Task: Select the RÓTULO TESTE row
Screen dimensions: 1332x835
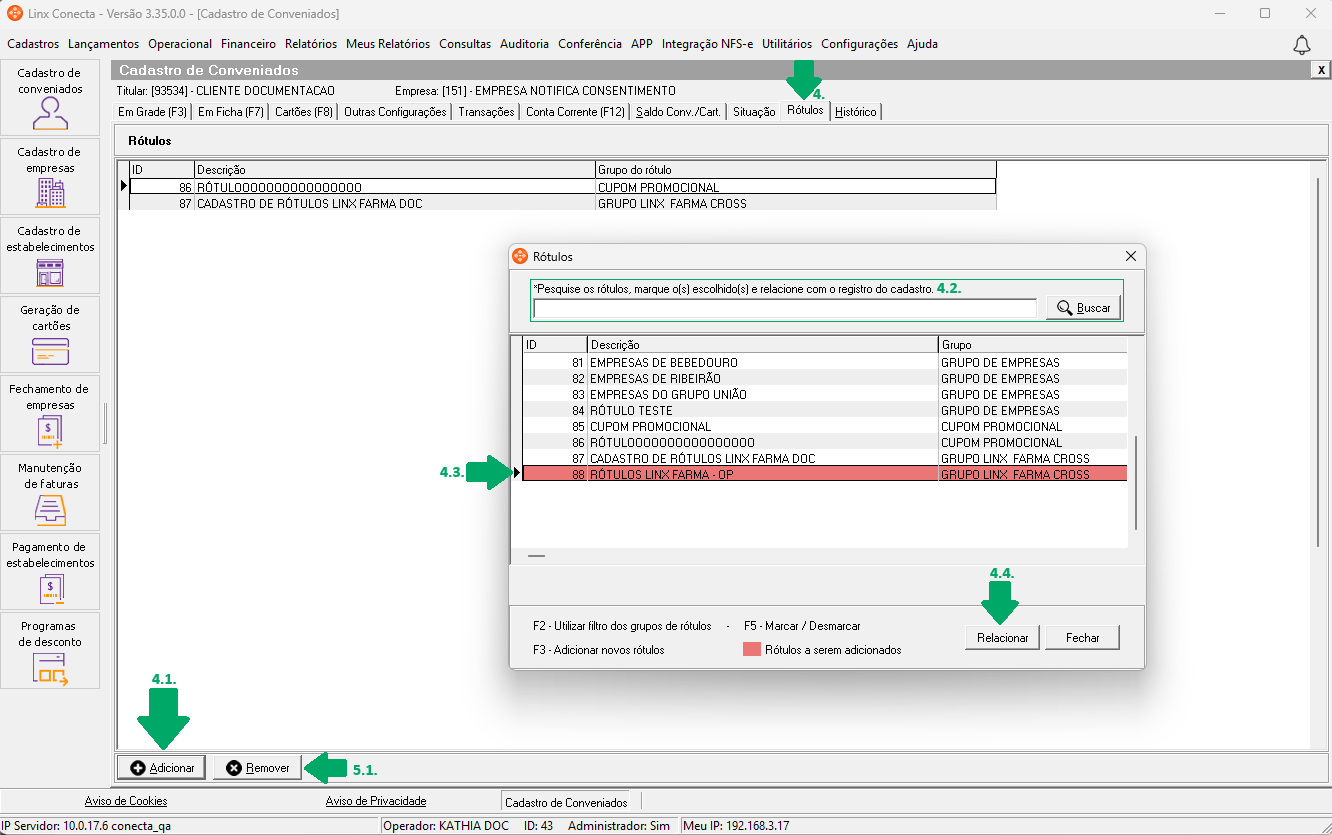Action: (x=826, y=410)
